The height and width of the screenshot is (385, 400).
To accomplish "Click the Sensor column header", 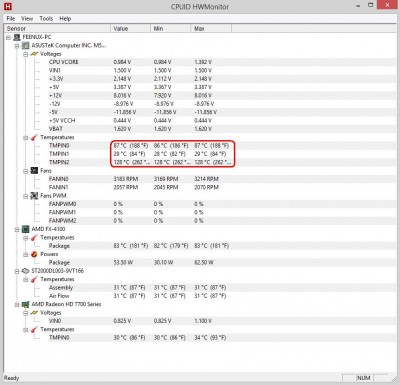I will click(x=57, y=29).
